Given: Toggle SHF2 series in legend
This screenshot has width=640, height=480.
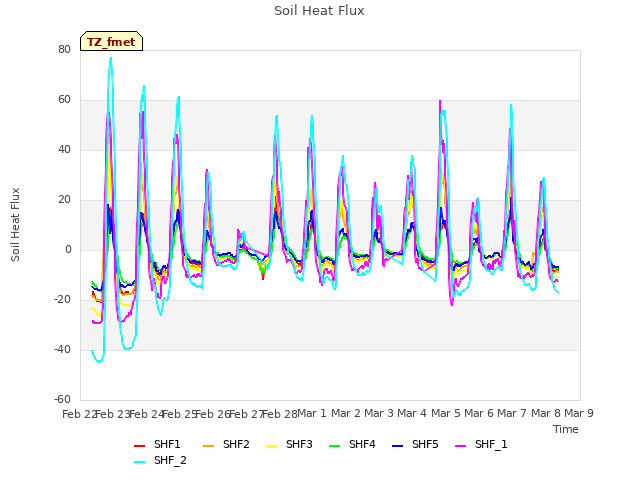Looking at the screenshot, I should pos(226,444).
